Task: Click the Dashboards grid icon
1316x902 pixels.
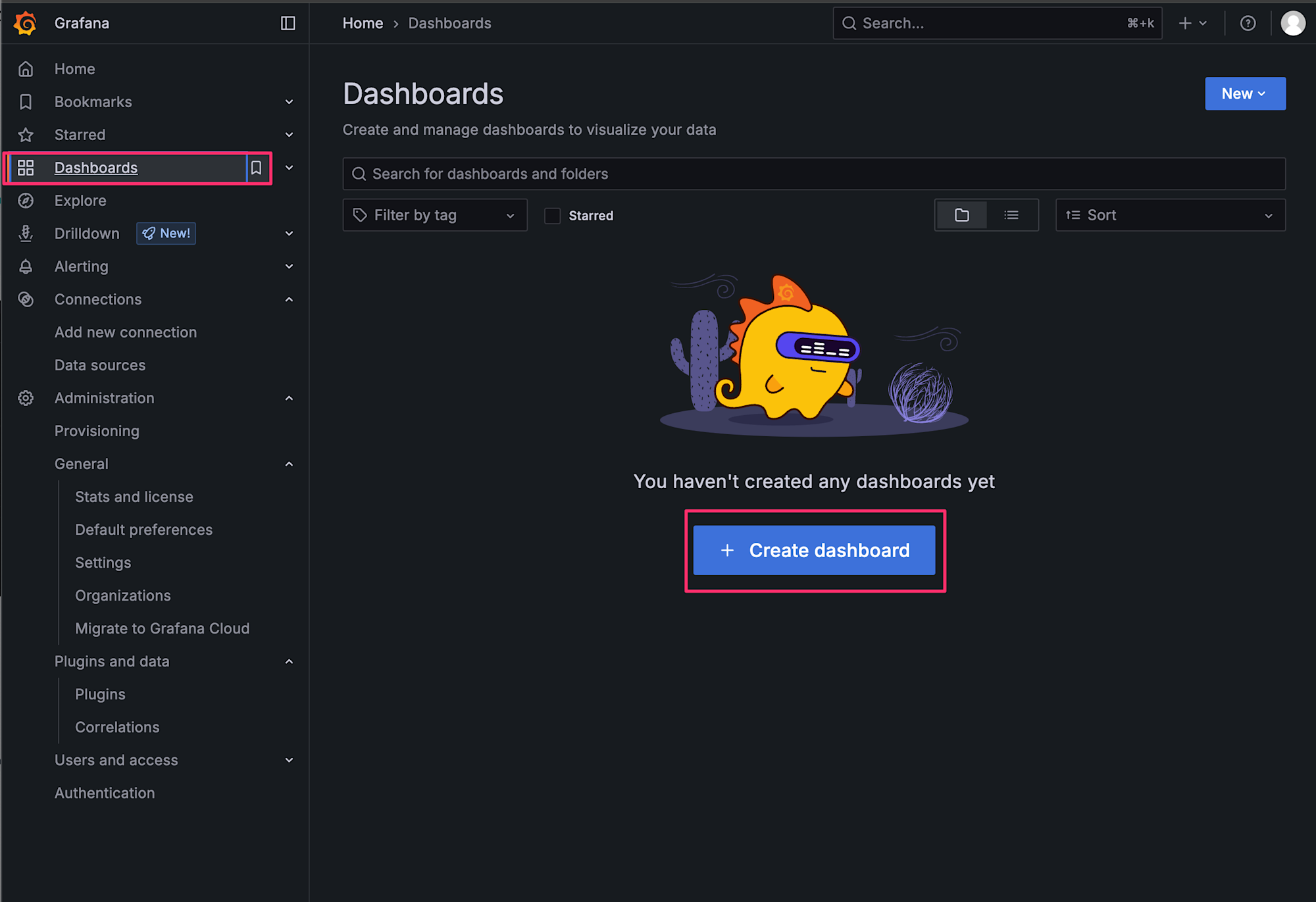Action: tap(26, 168)
